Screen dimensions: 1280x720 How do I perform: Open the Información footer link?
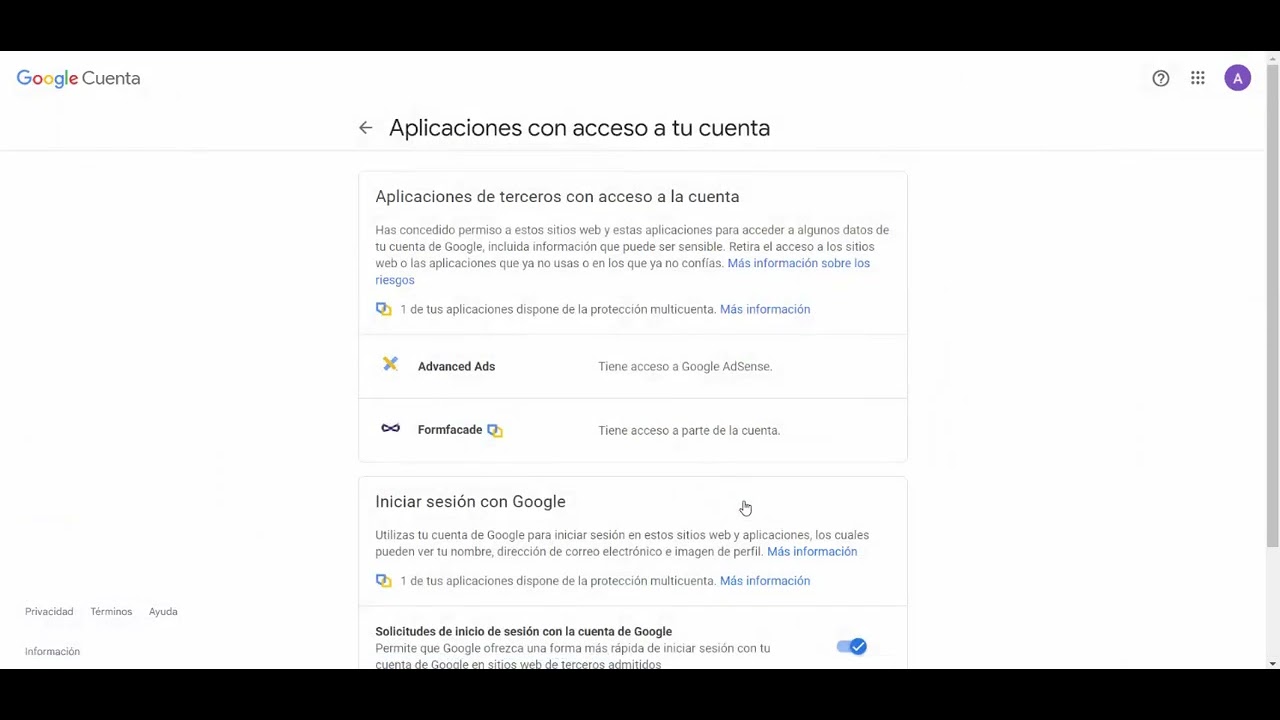(52, 652)
